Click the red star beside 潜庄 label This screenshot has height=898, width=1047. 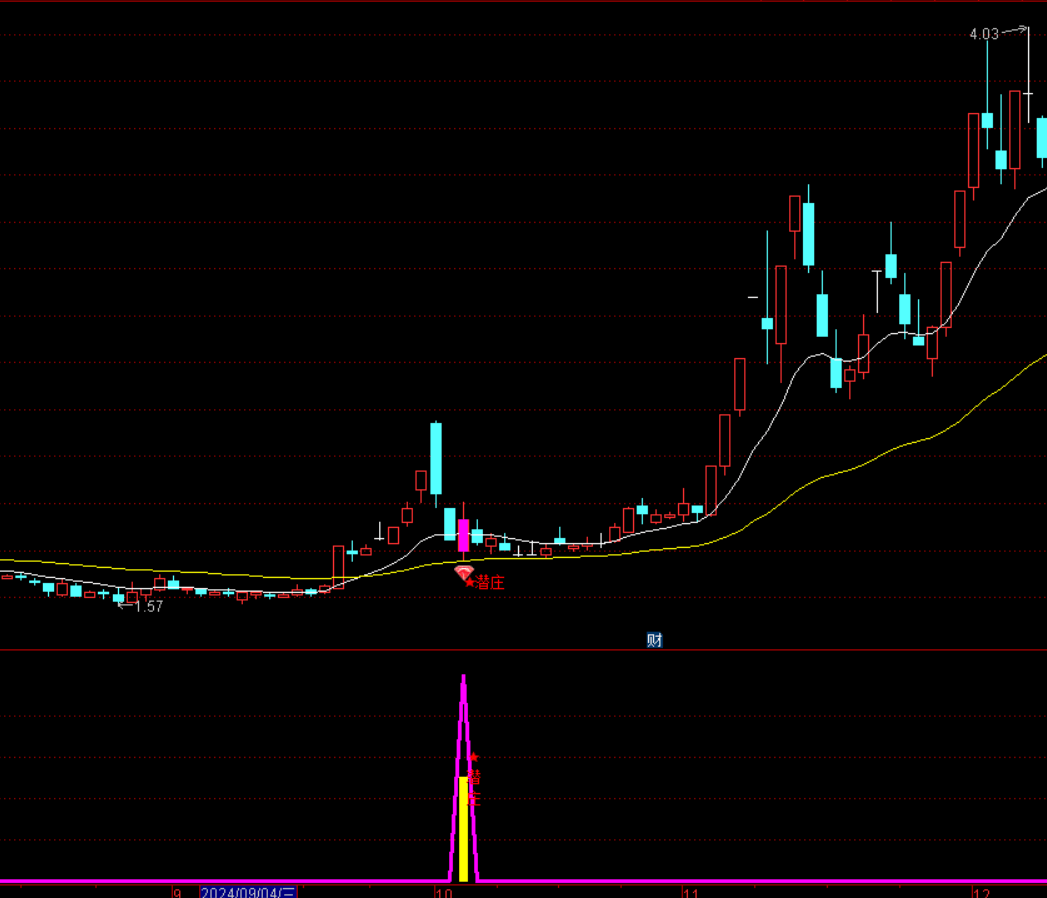click(x=471, y=583)
